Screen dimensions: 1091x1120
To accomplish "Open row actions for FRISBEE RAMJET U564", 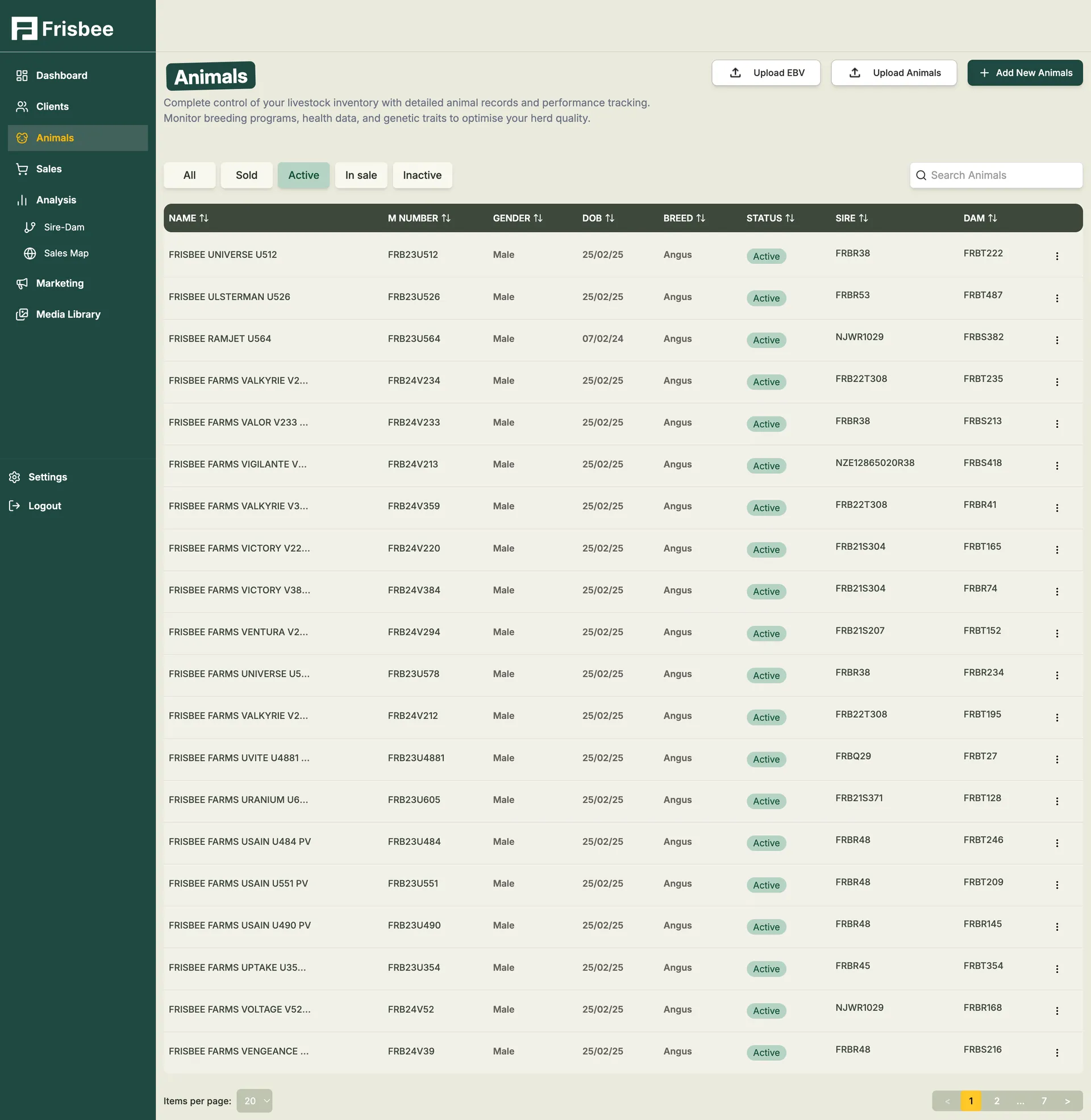I will point(1057,340).
